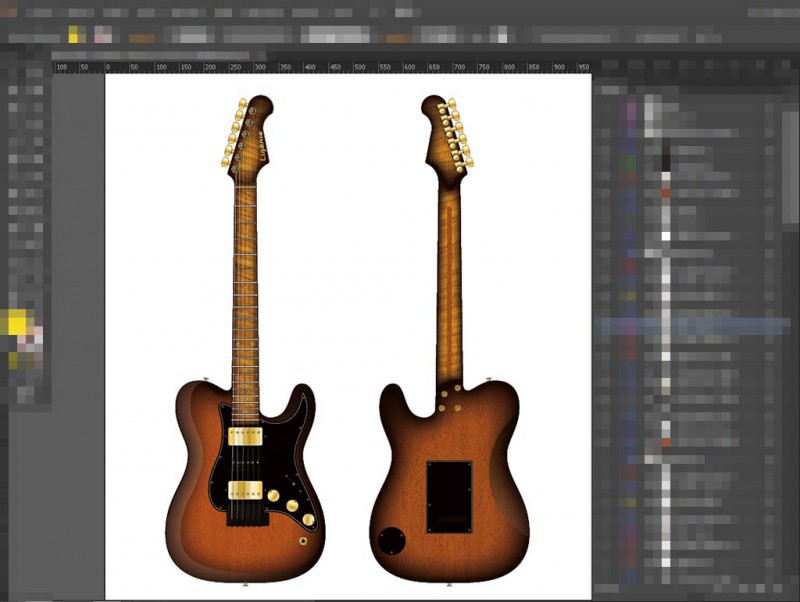Viewport: 800px width, 602px height.
Task: Select the fretboard of the front guitar
Action: click(x=246, y=290)
